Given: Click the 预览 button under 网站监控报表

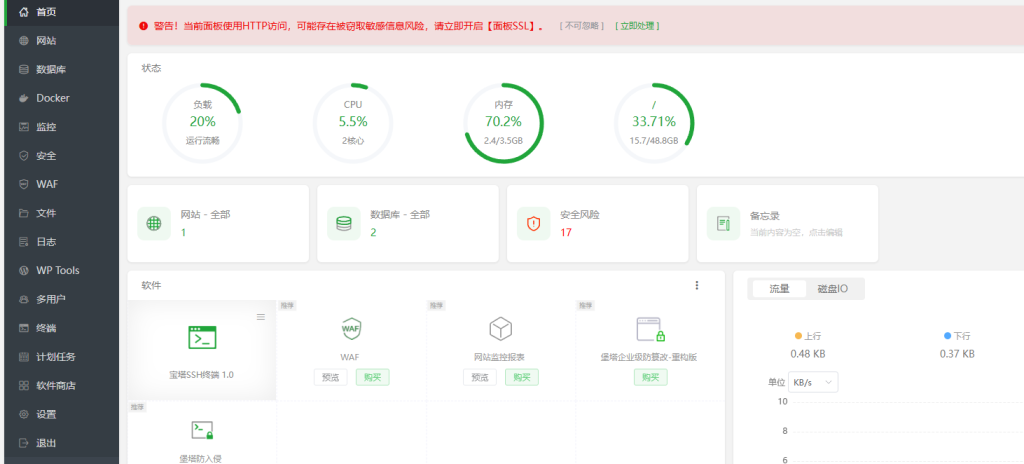Looking at the screenshot, I should (x=480, y=377).
